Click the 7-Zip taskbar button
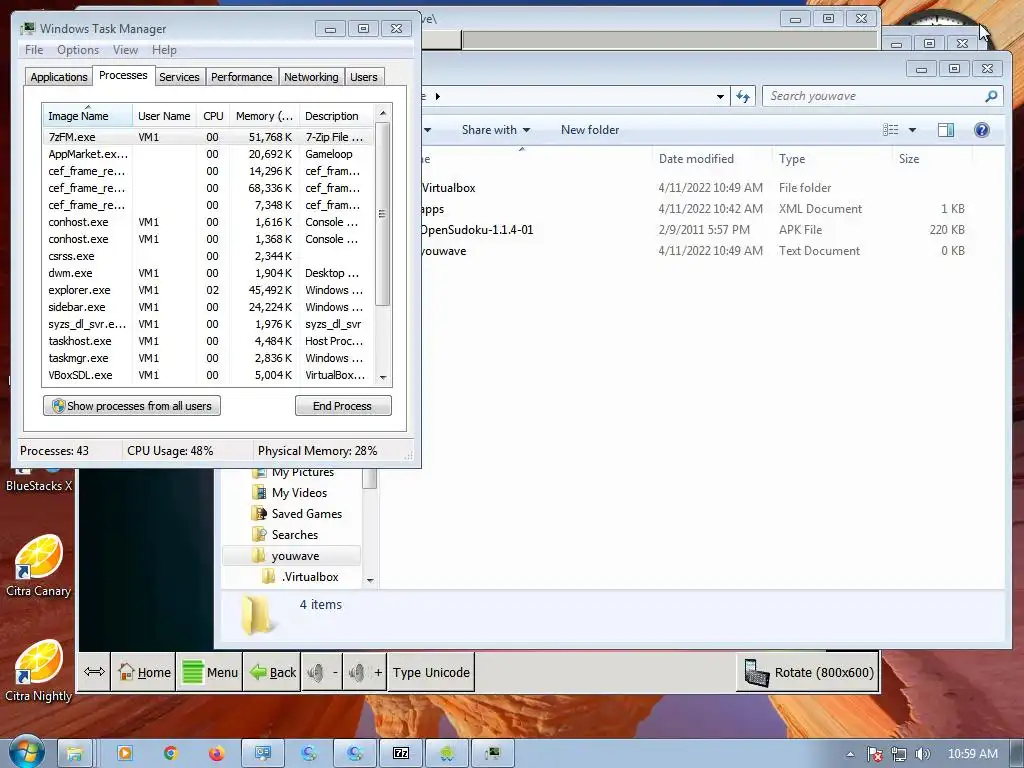Viewport: 1024px width, 768px height. click(x=401, y=754)
